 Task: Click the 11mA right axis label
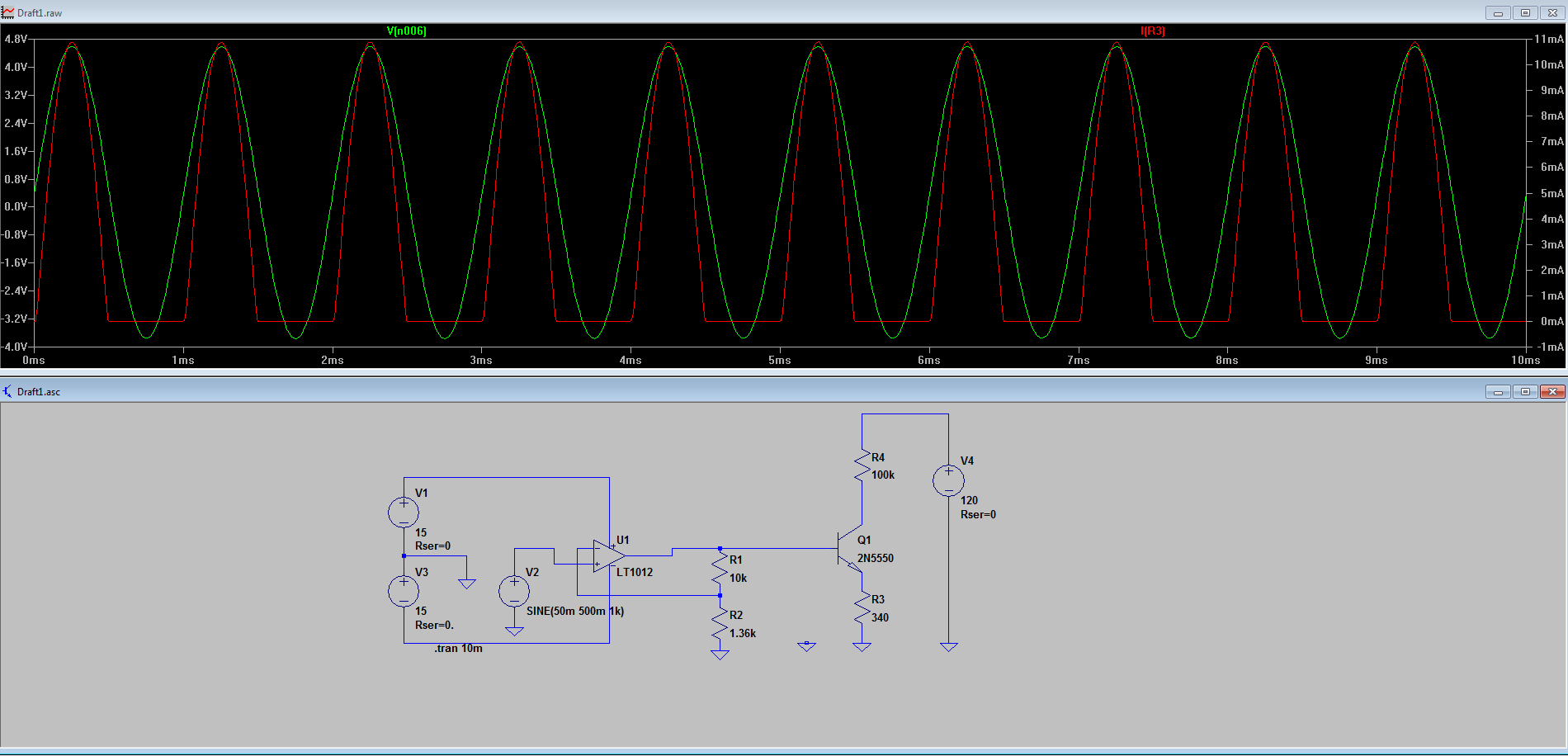click(1549, 39)
